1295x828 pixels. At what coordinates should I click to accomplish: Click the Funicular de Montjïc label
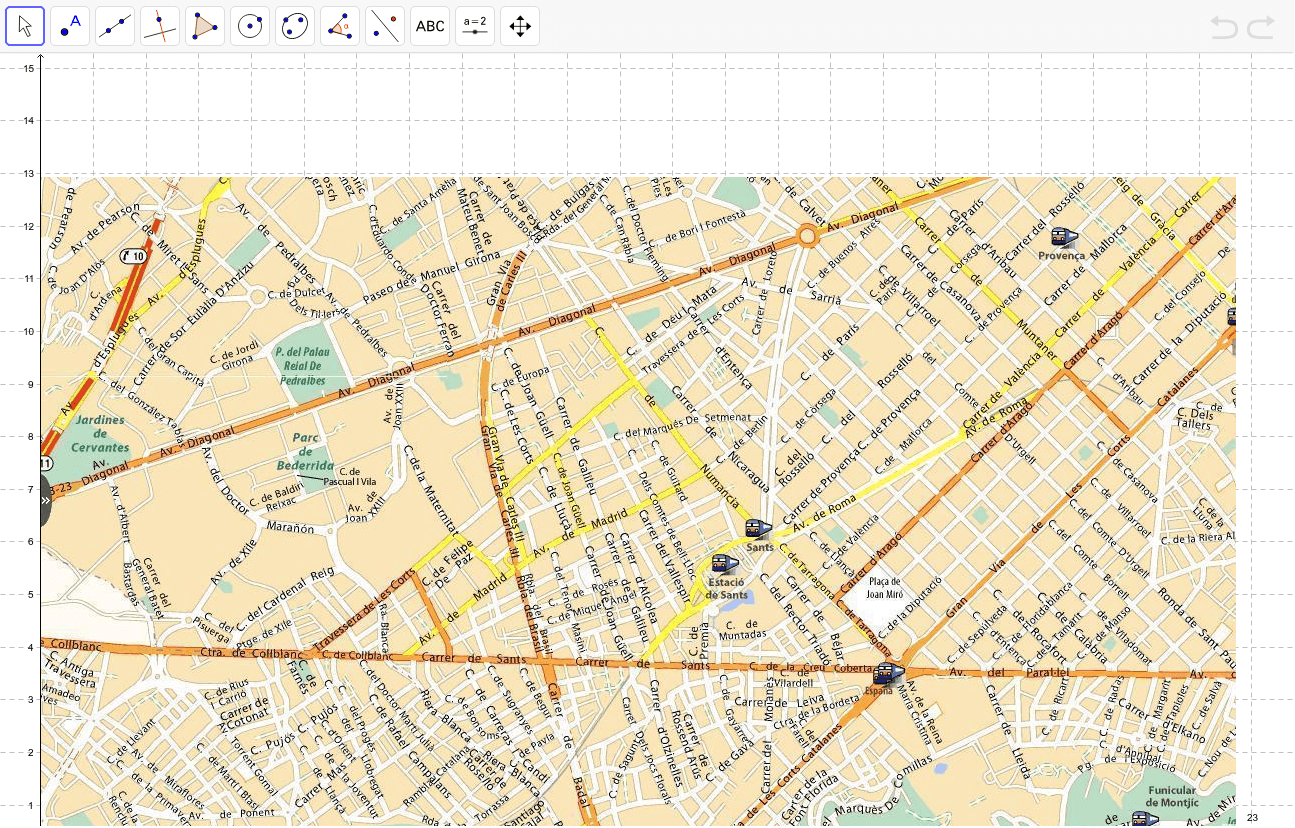pos(1172,796)
